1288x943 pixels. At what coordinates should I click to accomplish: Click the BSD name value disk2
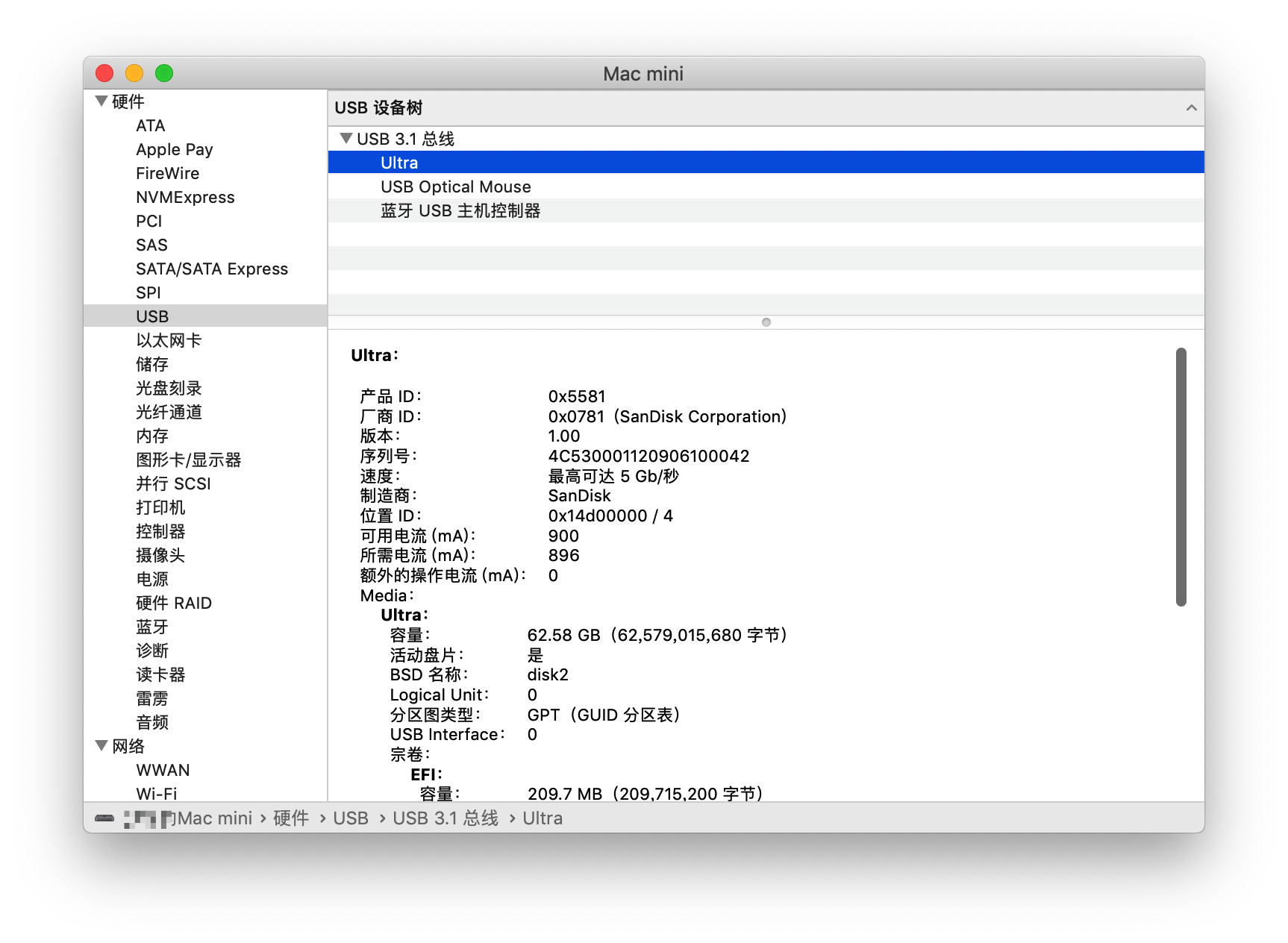(x=548, y=674)
